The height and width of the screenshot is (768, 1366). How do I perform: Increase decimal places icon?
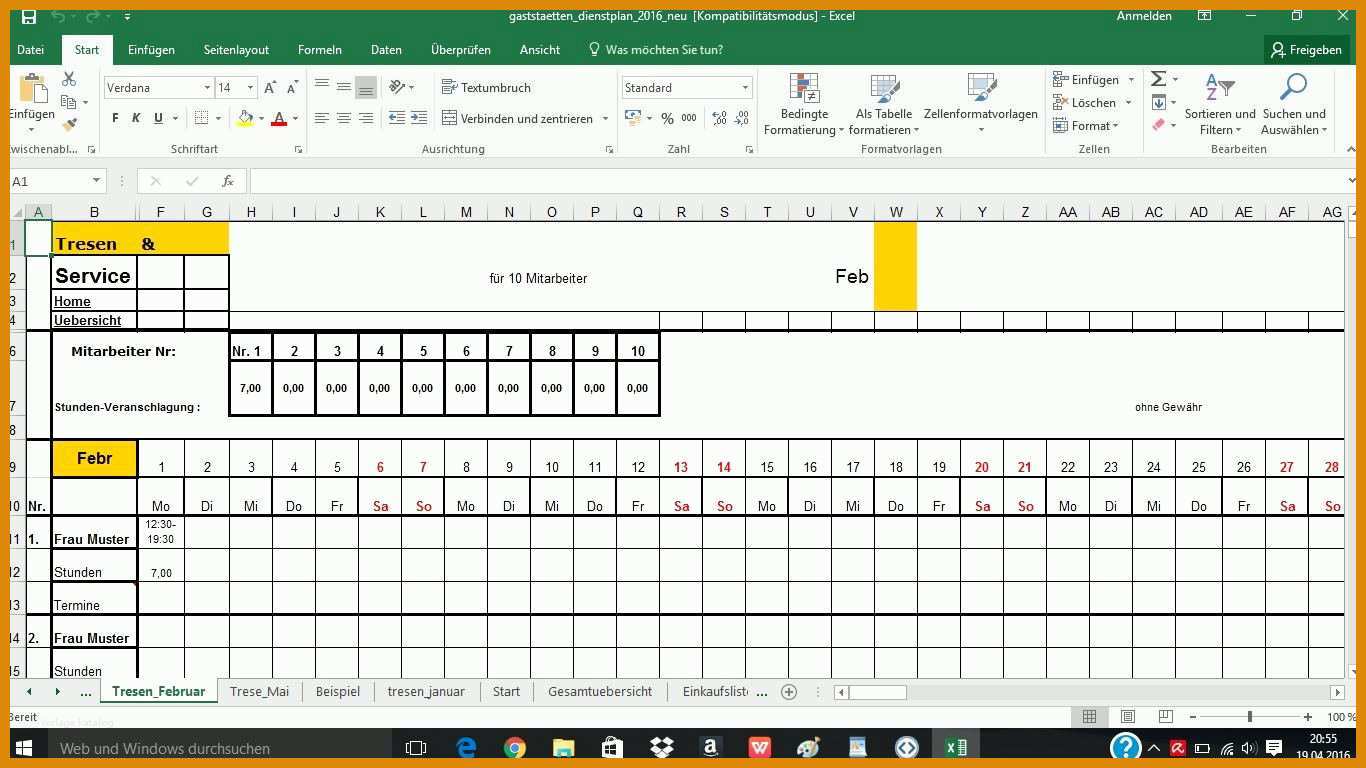[x=719, y=118]
